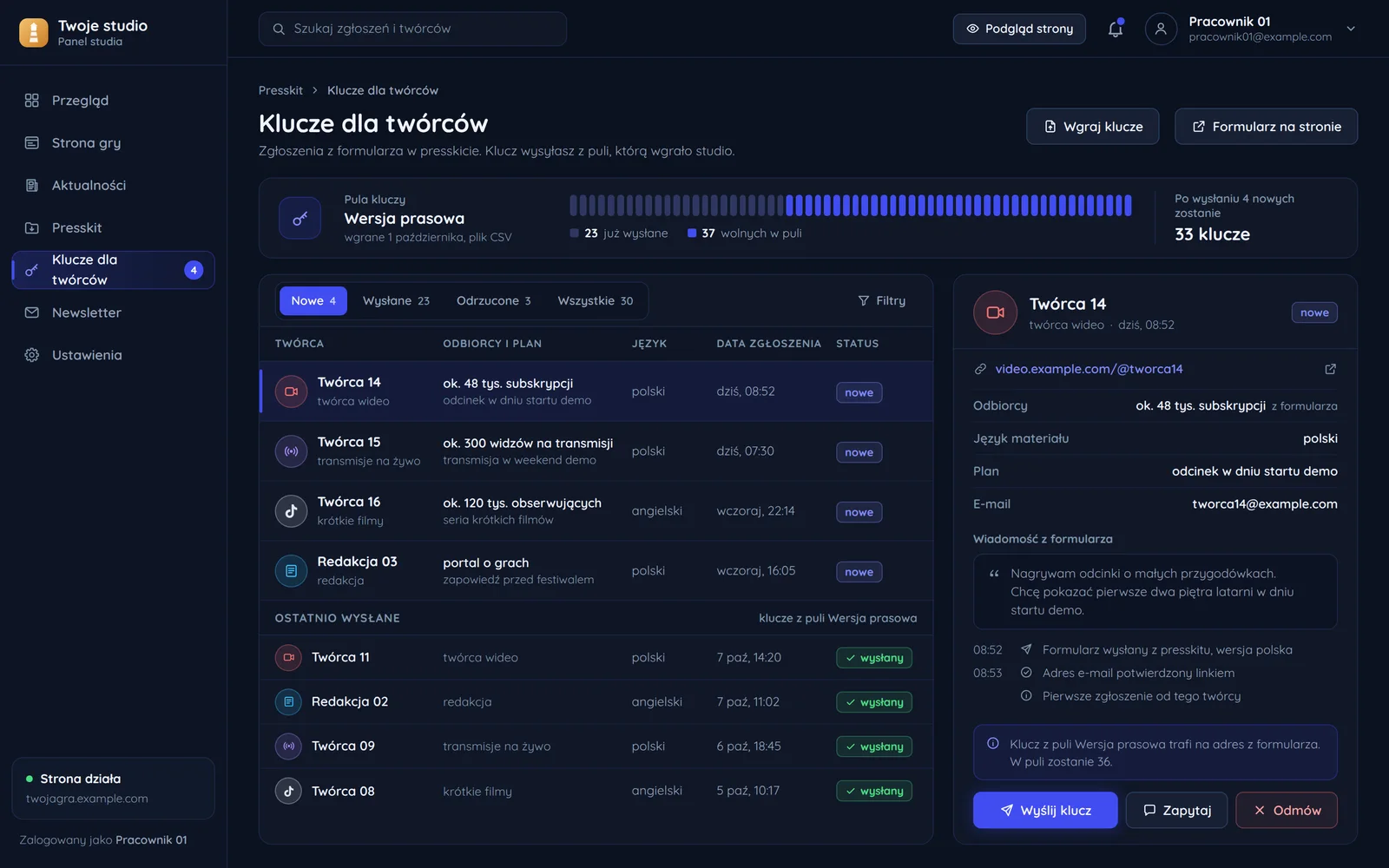1389x868 pixels.
Task: Open the notifications bell
Action: point(1116,29)
